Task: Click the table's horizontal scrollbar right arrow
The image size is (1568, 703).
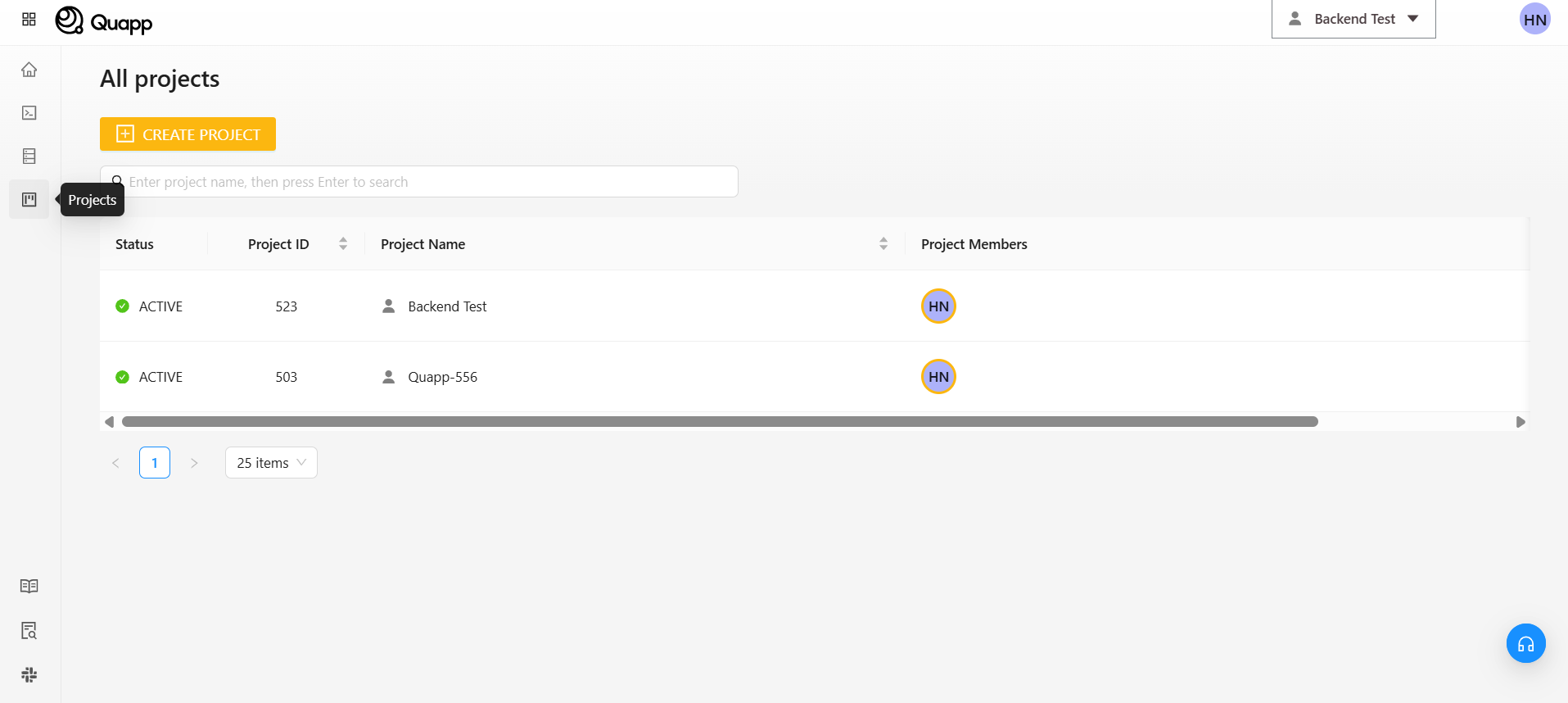Action: (1521, 422)
